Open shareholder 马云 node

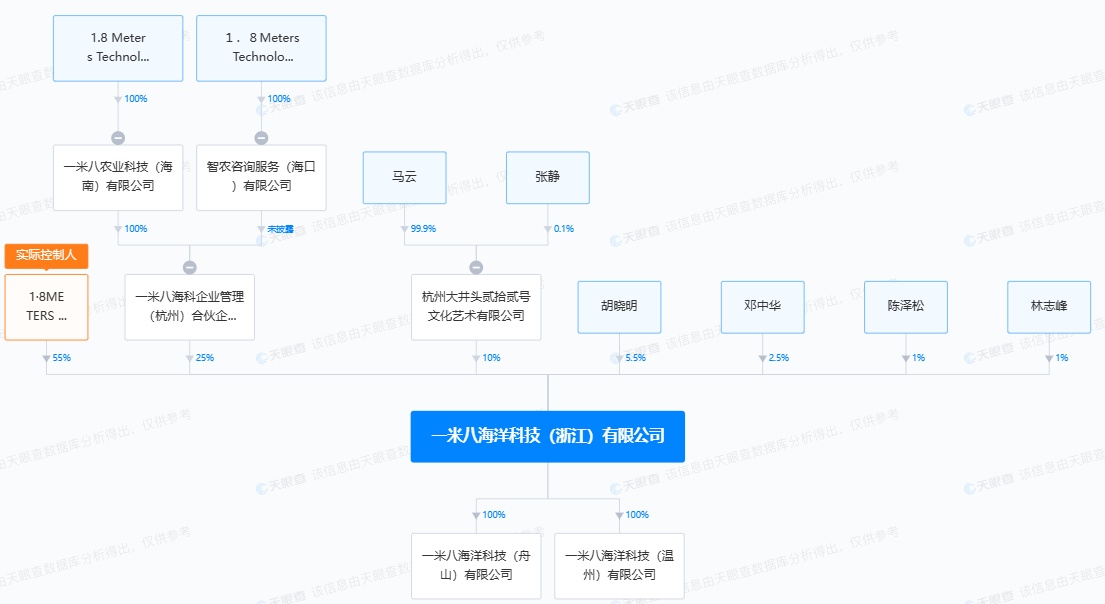(405, 178)
